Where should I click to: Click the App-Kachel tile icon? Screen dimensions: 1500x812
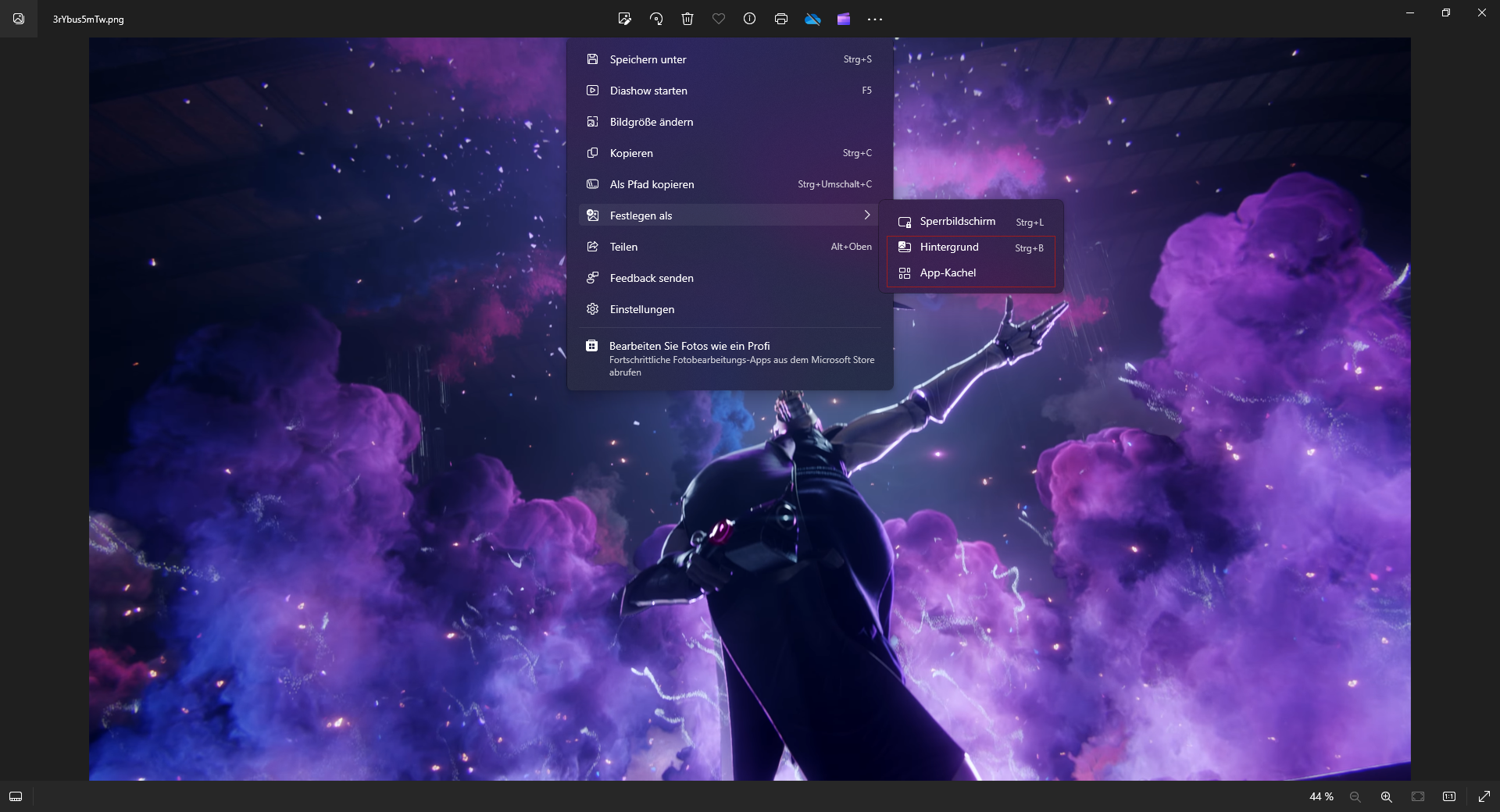[x=905, y=273]
